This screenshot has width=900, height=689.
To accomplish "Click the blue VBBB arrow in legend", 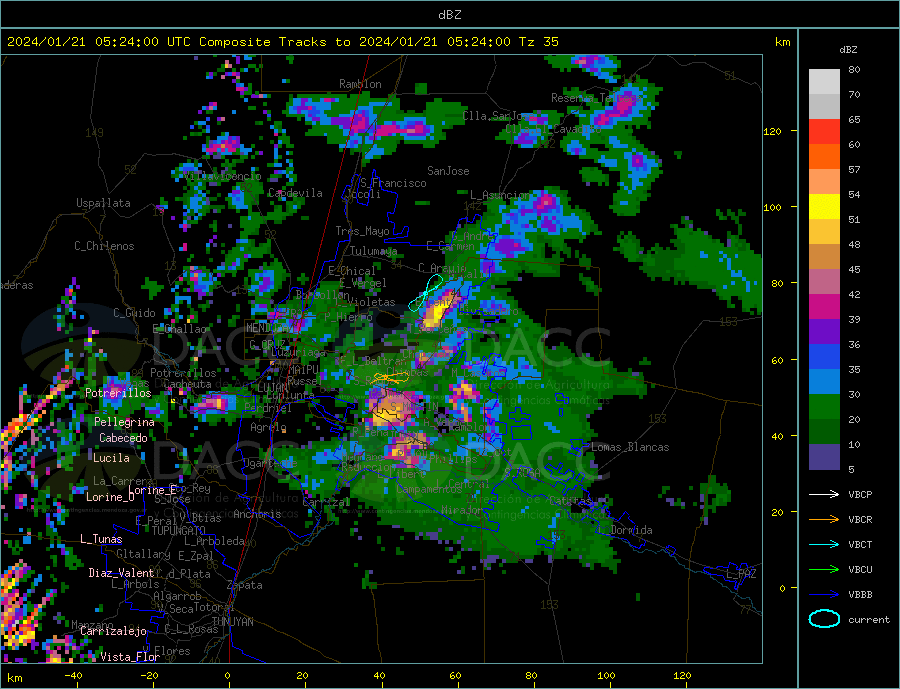I will click(x=824, y=594).
